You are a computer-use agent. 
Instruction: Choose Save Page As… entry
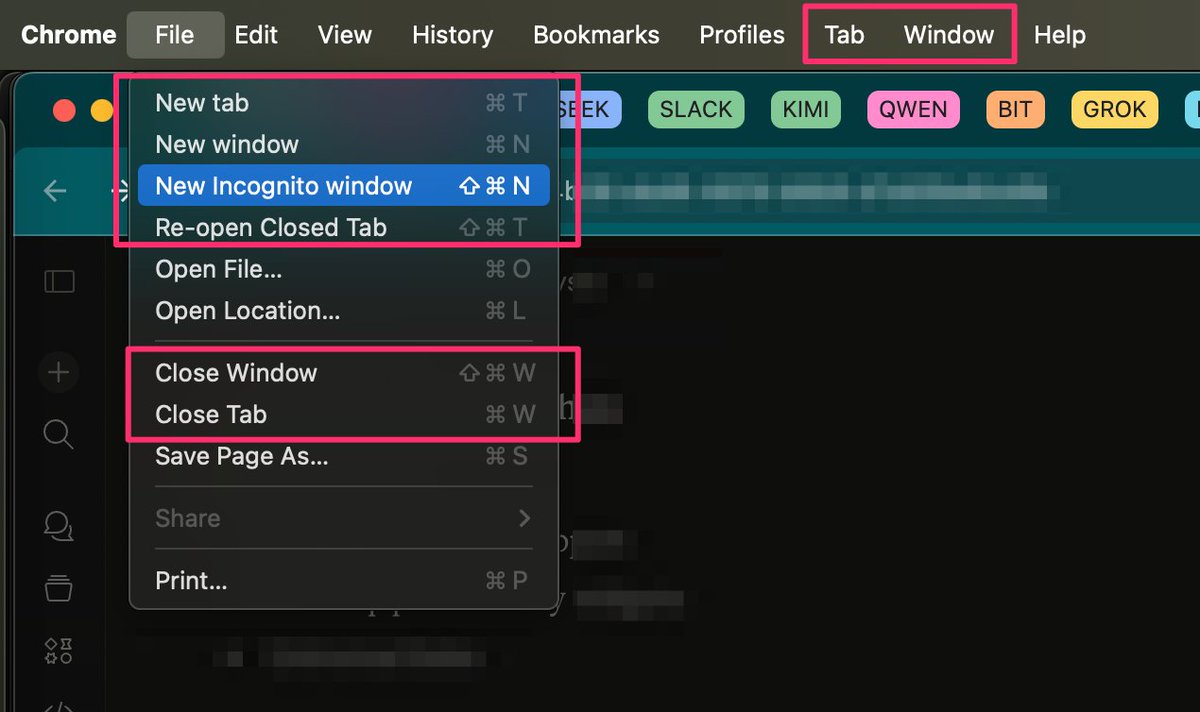[x=343, y=457]
